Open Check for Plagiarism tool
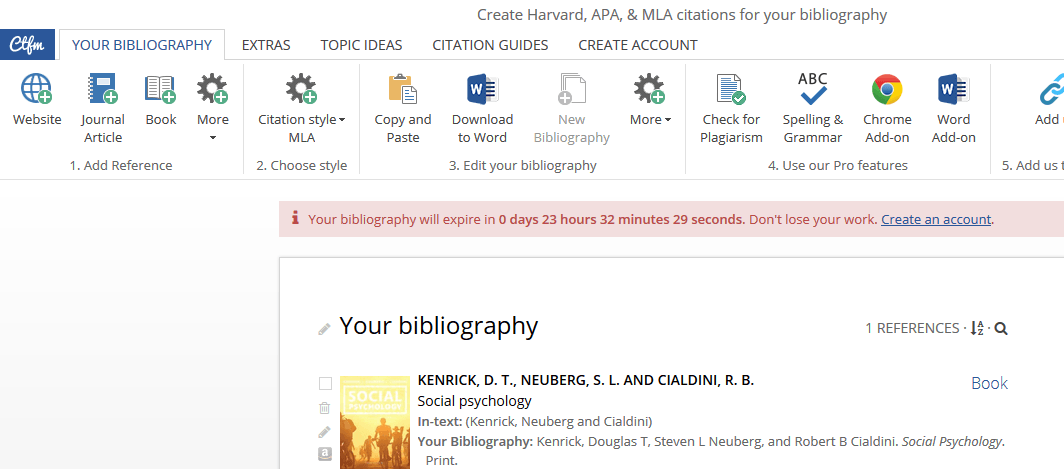The height and width of the screenshot is (469, 1064). point(731,91)
